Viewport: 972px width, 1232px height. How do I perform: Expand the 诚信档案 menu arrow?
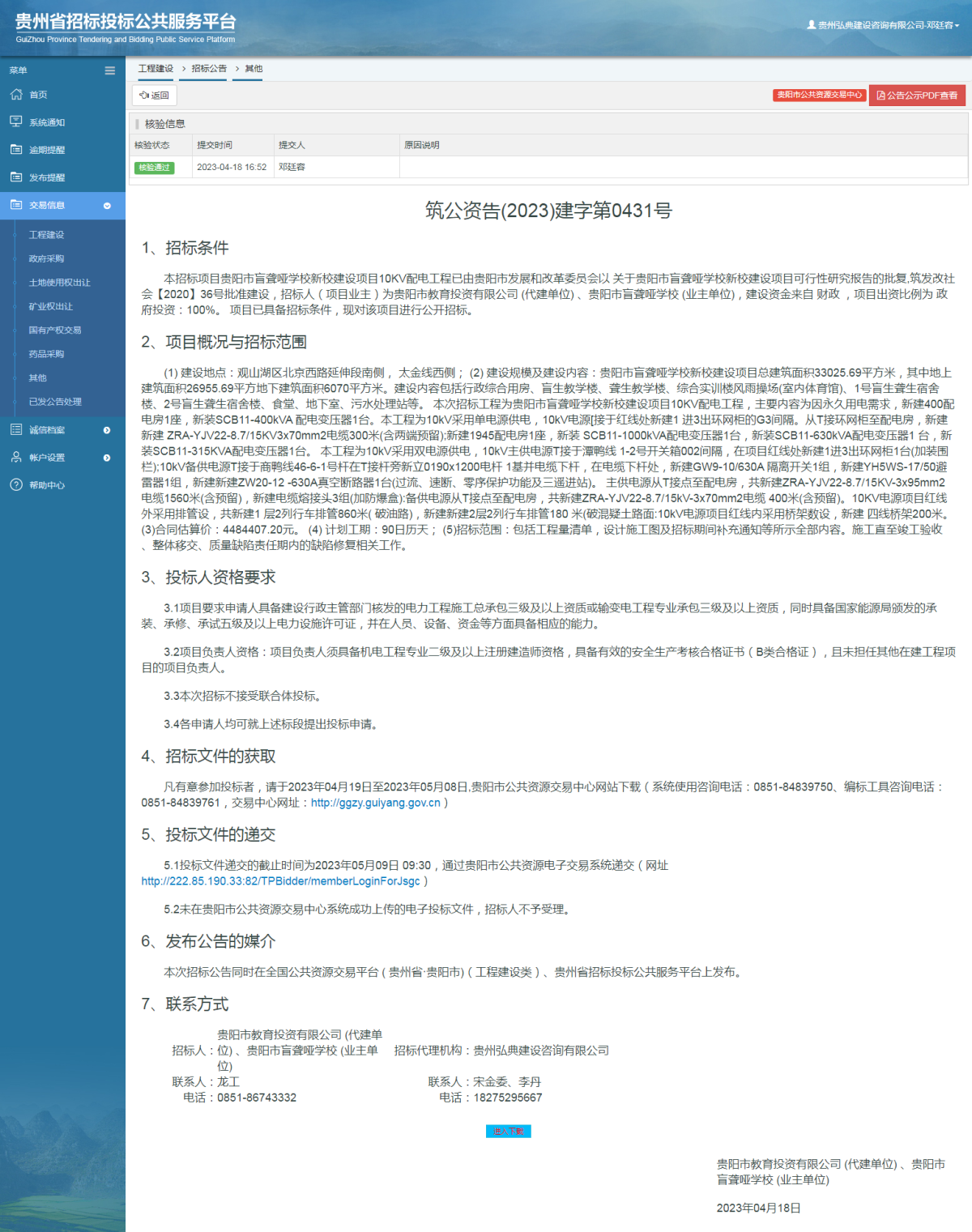click(107, 430)
